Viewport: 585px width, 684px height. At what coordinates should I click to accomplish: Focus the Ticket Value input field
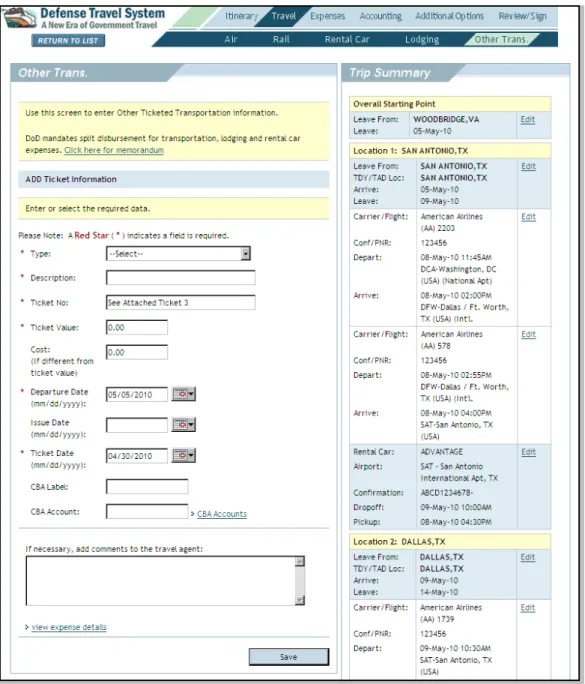point(137,328)
